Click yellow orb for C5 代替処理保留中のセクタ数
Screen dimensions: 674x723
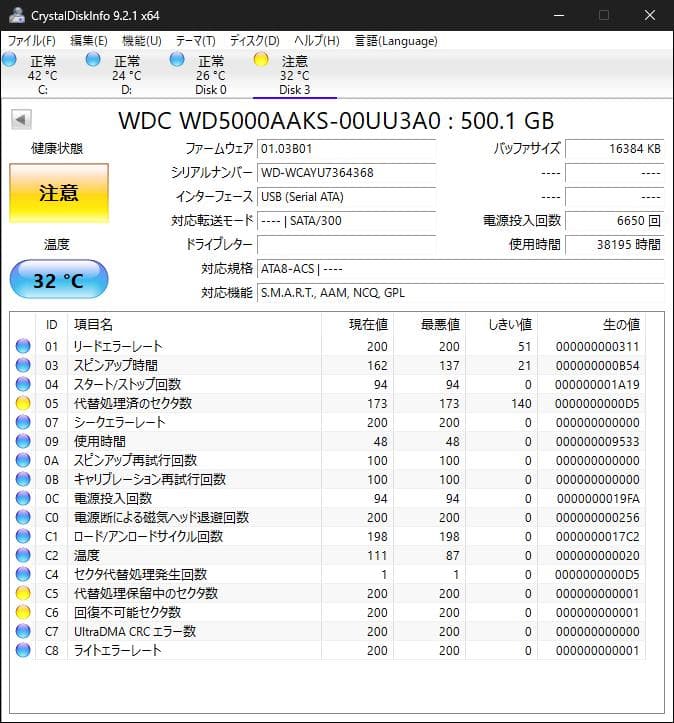[23, 593]
